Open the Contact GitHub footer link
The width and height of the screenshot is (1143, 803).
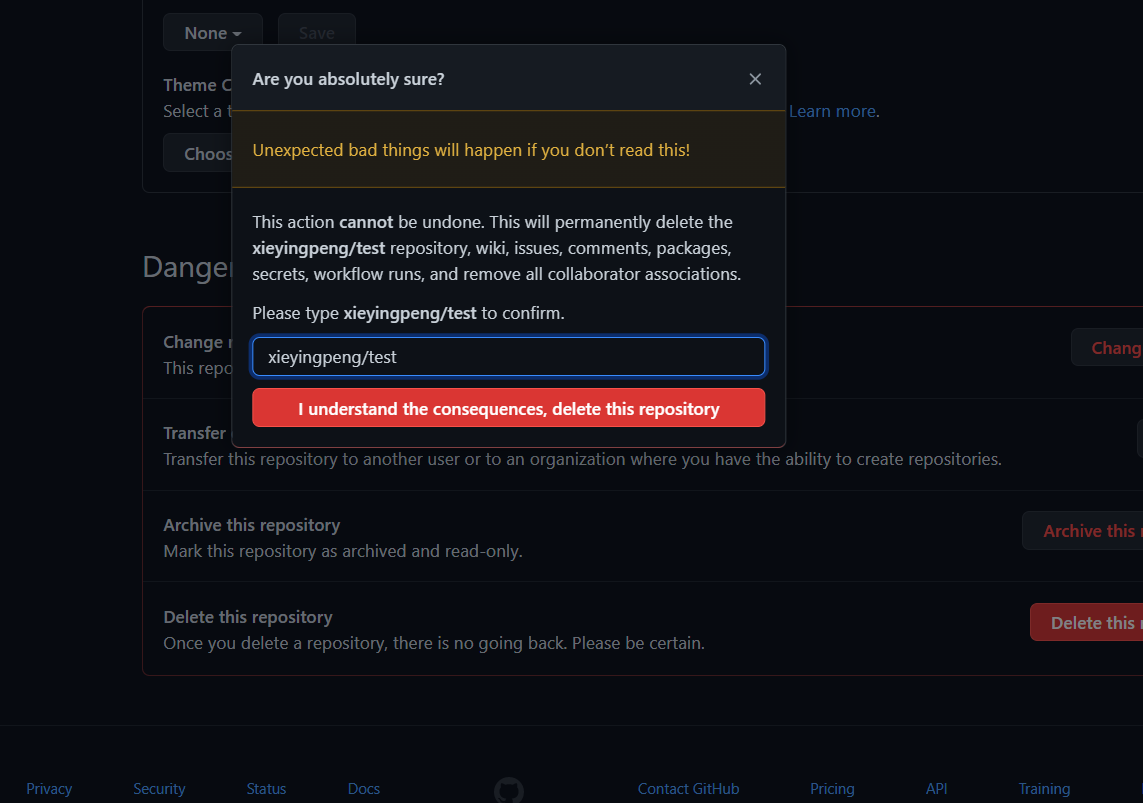(x=688, y=788)
